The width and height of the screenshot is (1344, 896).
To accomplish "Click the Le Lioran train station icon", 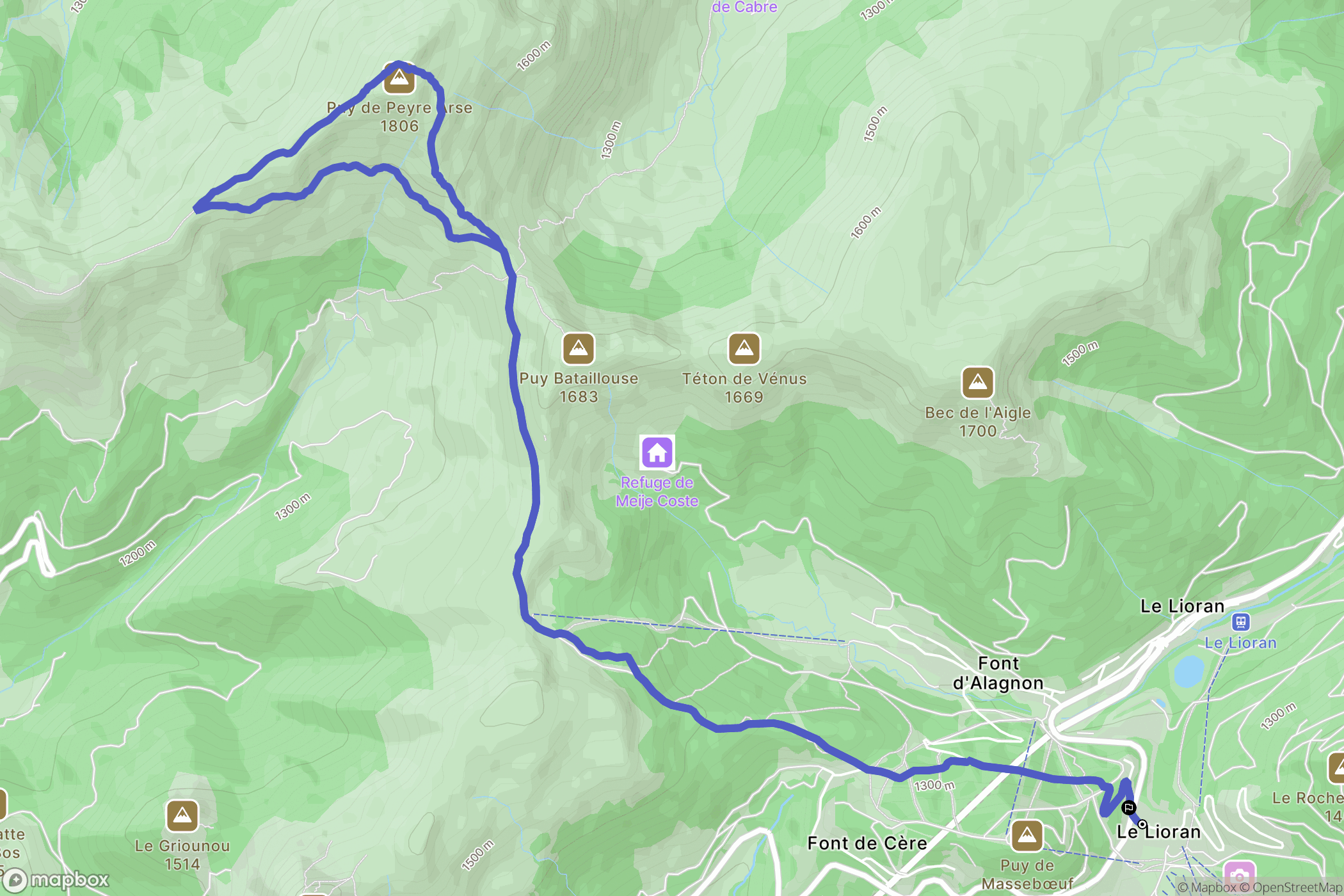I will tap(1241, 621).
